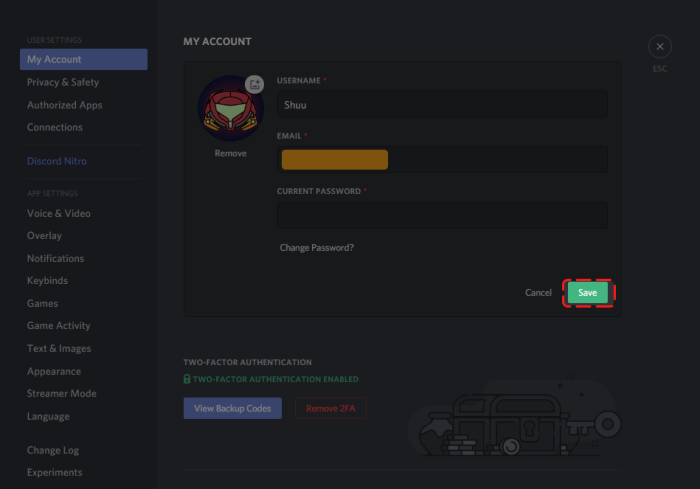Open My Account settings
Image resolution: width=700 pixels, height=489 pixels.
click(x=83, y=59)
